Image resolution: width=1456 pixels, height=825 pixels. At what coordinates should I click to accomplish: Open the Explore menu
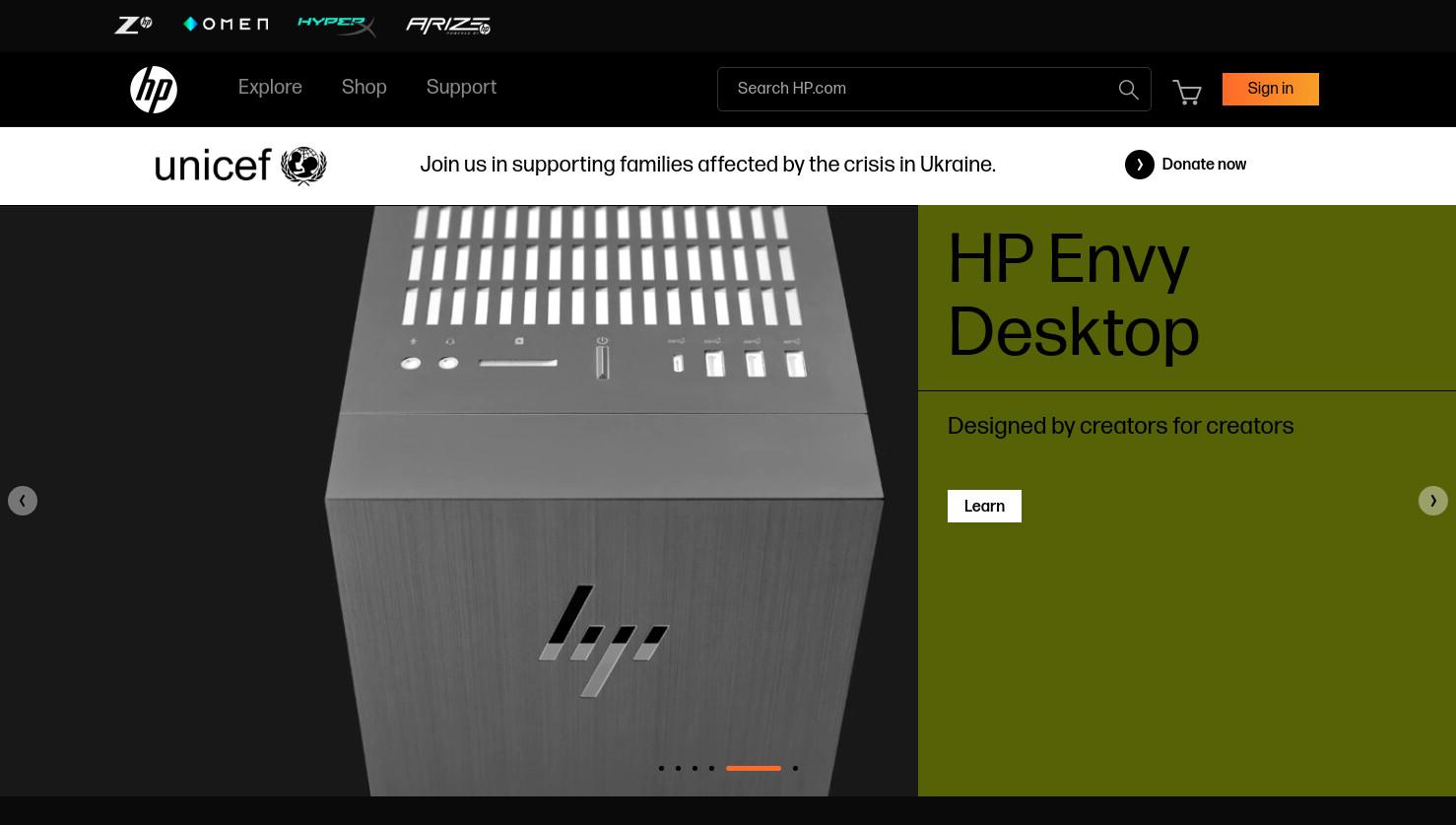(x=270, y=88)
